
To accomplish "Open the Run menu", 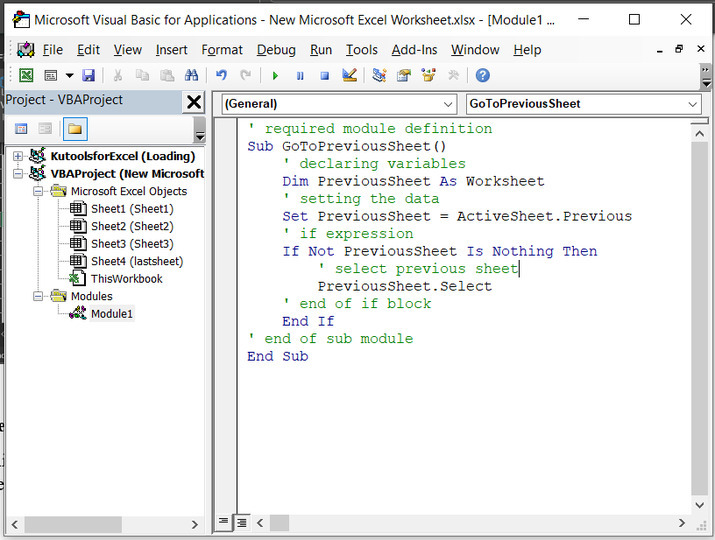I will (x=321, y=50).
